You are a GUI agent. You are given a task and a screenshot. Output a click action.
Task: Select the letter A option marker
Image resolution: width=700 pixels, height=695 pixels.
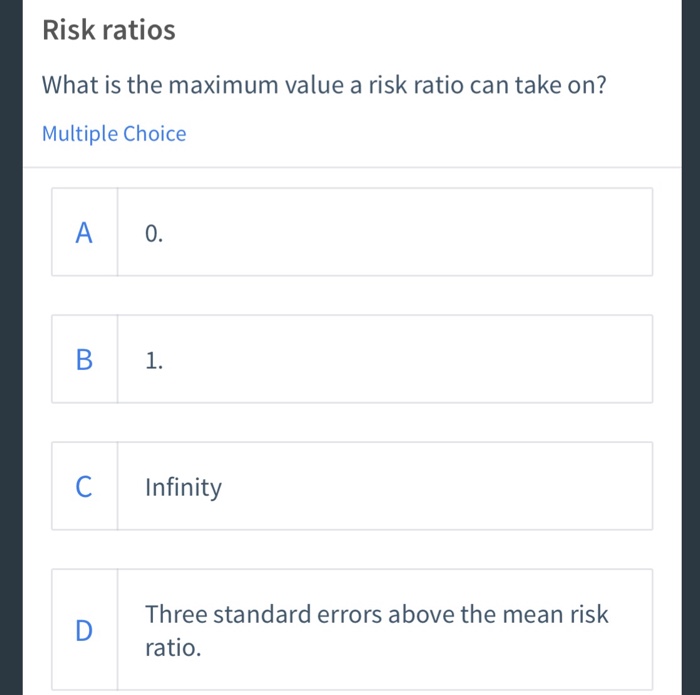click(84, 233)
